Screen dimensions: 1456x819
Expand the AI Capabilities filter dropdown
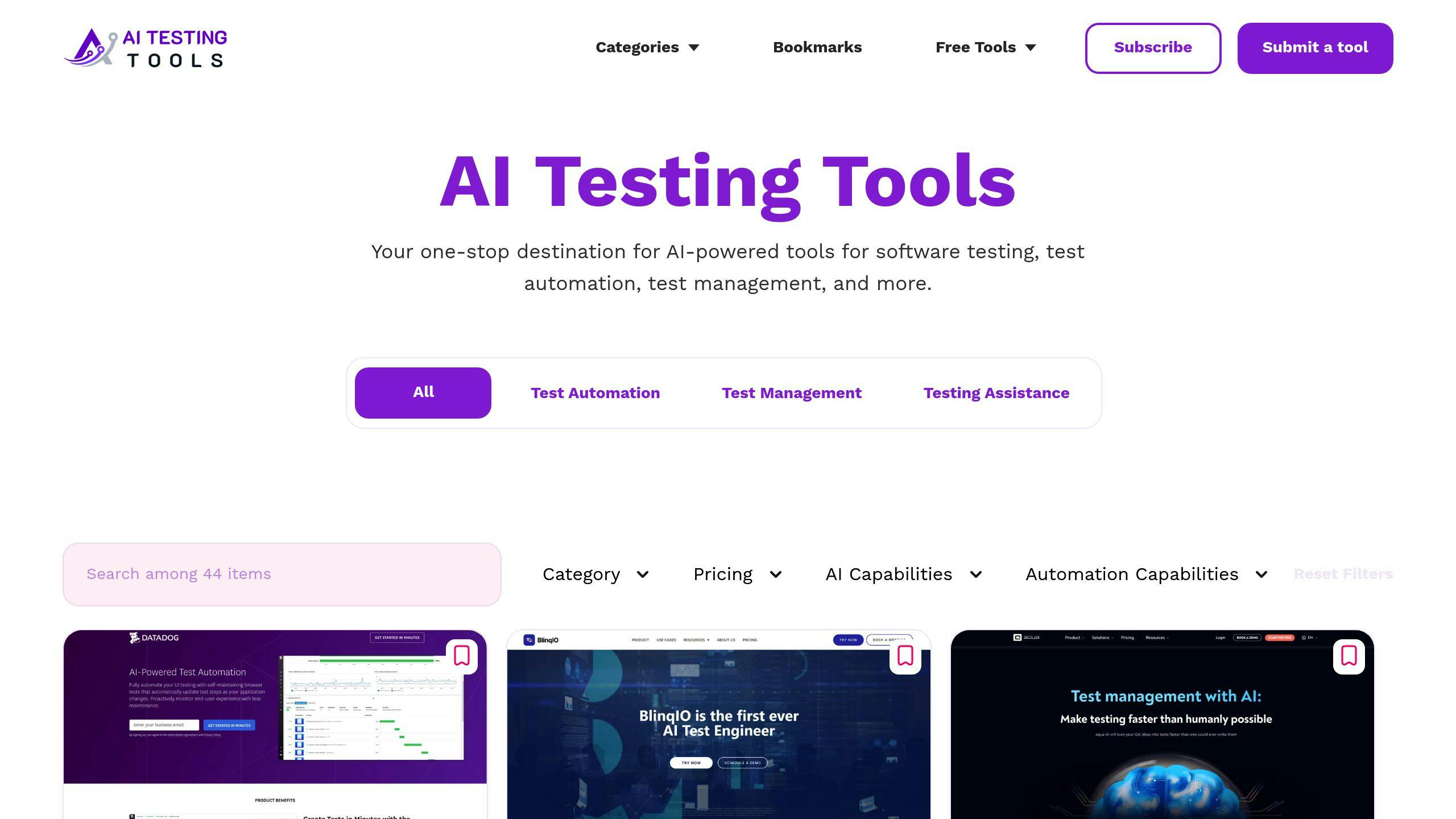coord(903,574)
